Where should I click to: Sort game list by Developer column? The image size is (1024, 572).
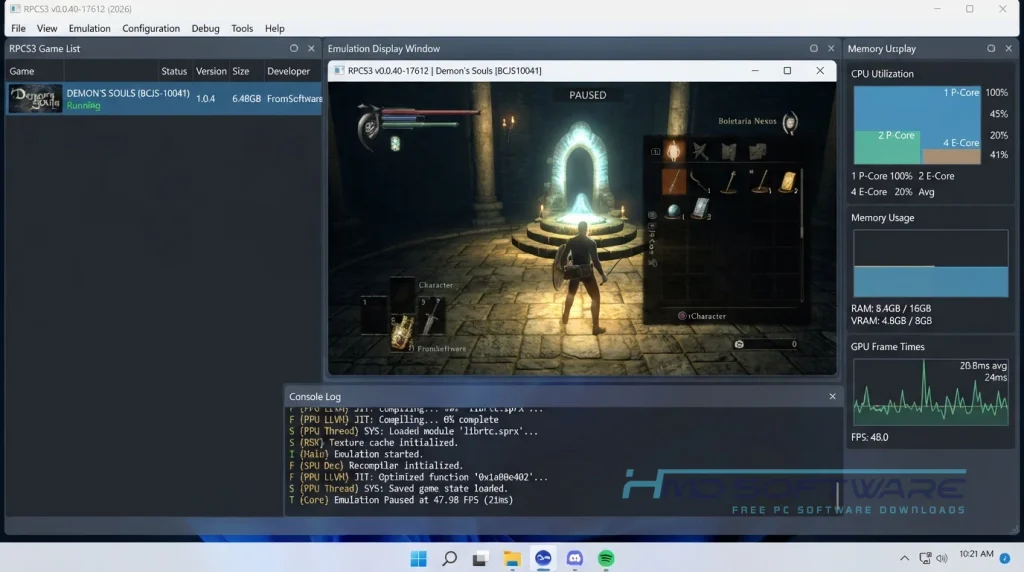point(288,71)
